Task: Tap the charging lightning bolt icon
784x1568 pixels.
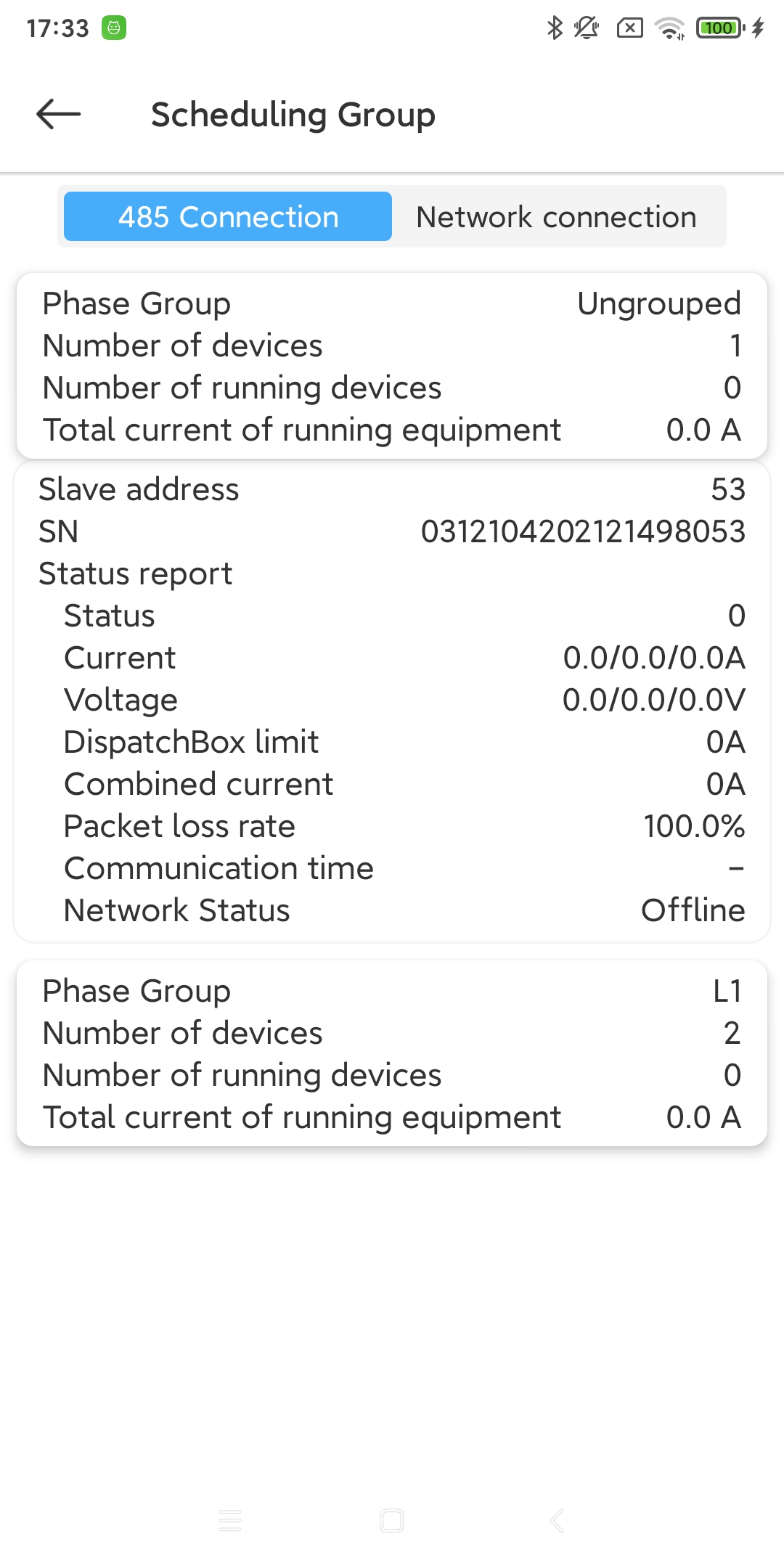Action: click(759, 28)
